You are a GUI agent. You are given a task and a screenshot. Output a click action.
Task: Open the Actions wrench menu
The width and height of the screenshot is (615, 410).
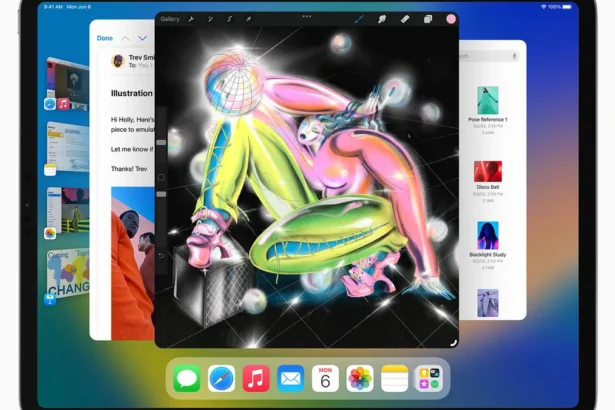(194, 19)
